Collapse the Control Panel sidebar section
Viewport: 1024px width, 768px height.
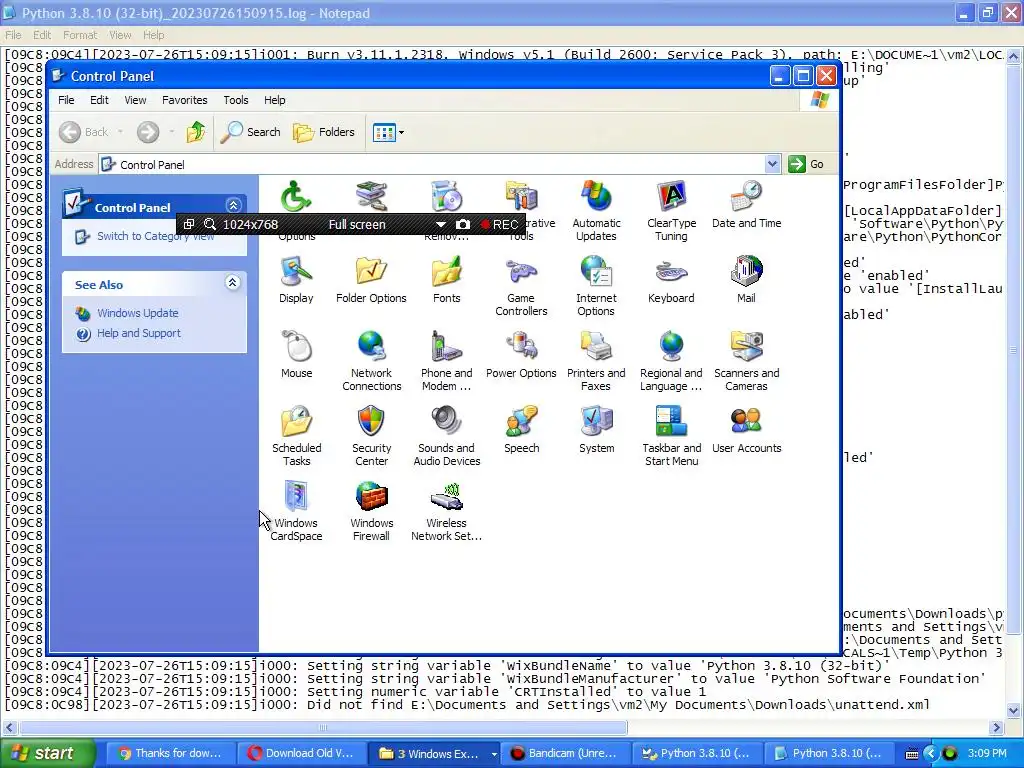[x=233, y=206]
